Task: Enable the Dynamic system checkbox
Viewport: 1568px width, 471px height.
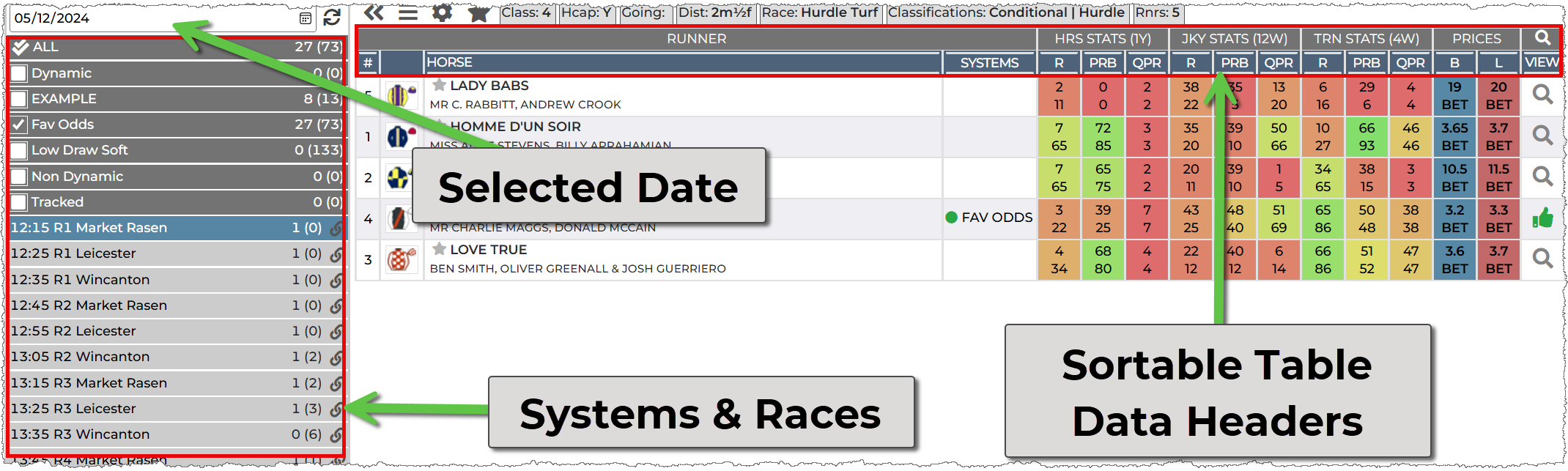Action: click(19, 73)
